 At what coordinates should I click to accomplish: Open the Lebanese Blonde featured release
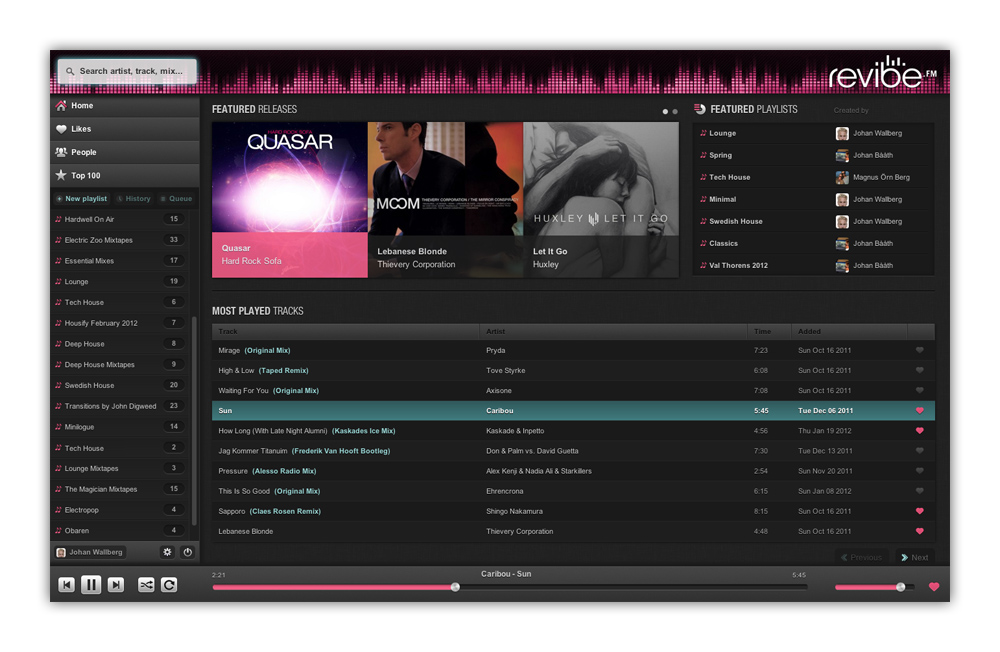click(x=445, y=200)
